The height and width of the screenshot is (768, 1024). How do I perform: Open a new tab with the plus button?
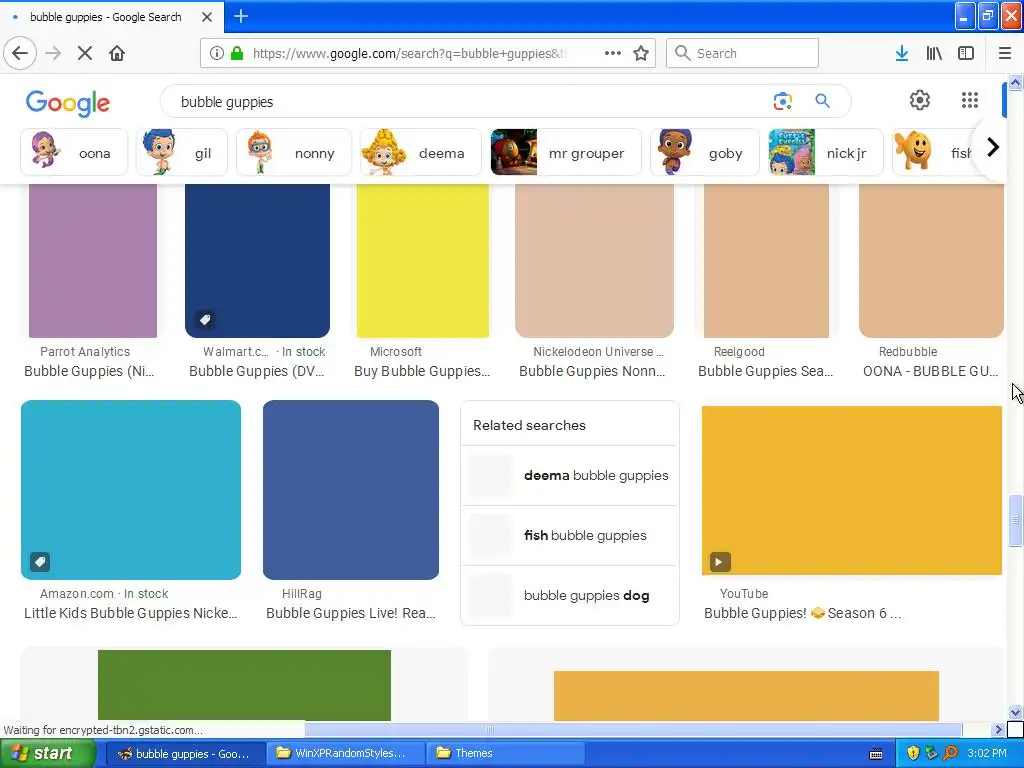point(241,16)
